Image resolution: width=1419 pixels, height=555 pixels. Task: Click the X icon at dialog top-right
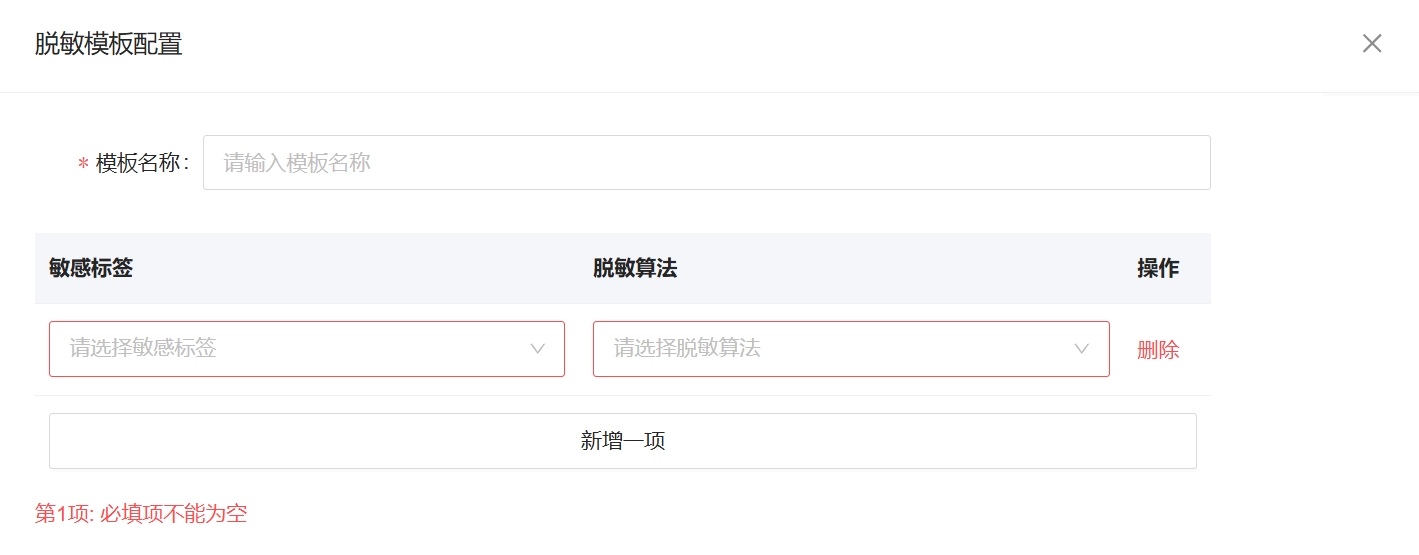pos(1371,43)
